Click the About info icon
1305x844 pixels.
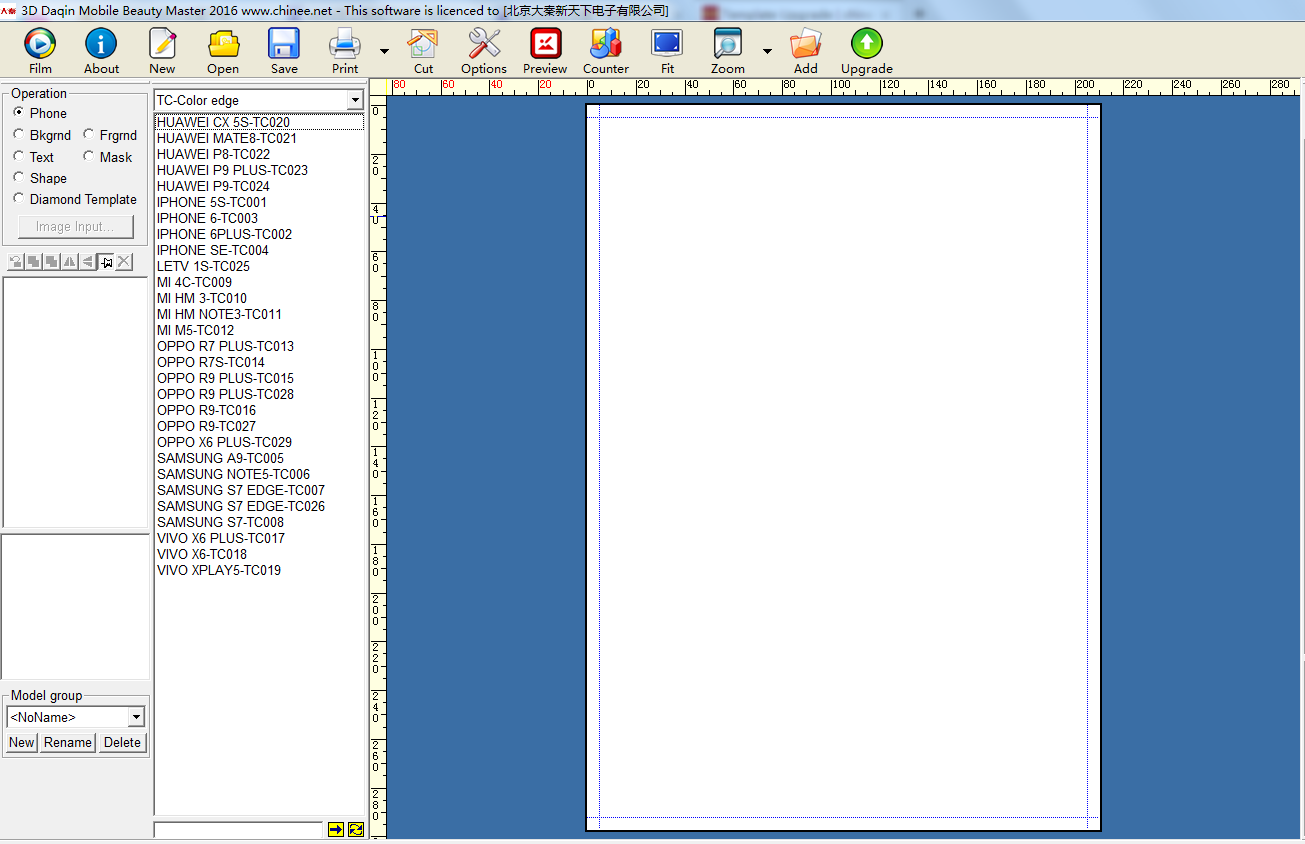tap(101, 44)
